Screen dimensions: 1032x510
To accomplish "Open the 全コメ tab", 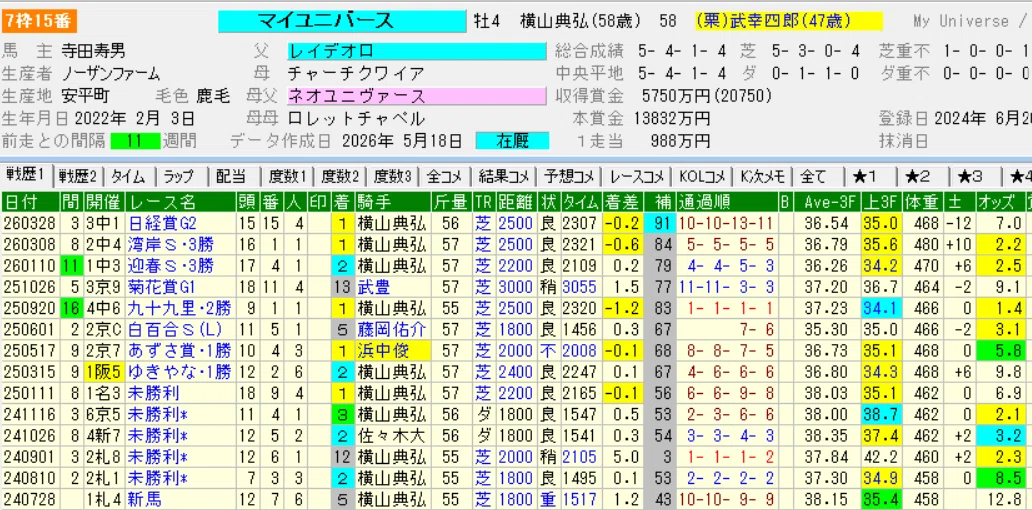I will (x=446, y=176).
